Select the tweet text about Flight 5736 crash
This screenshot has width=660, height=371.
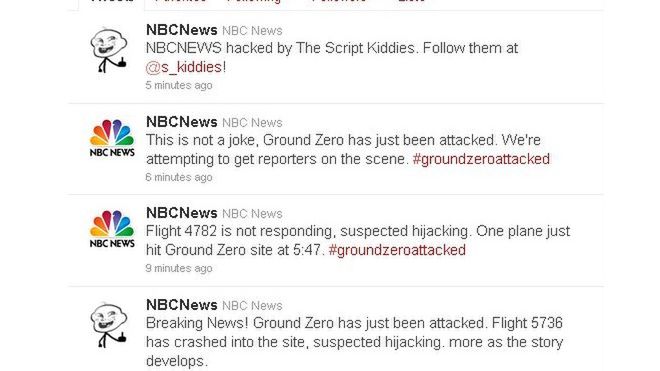[x=354, y=342]
